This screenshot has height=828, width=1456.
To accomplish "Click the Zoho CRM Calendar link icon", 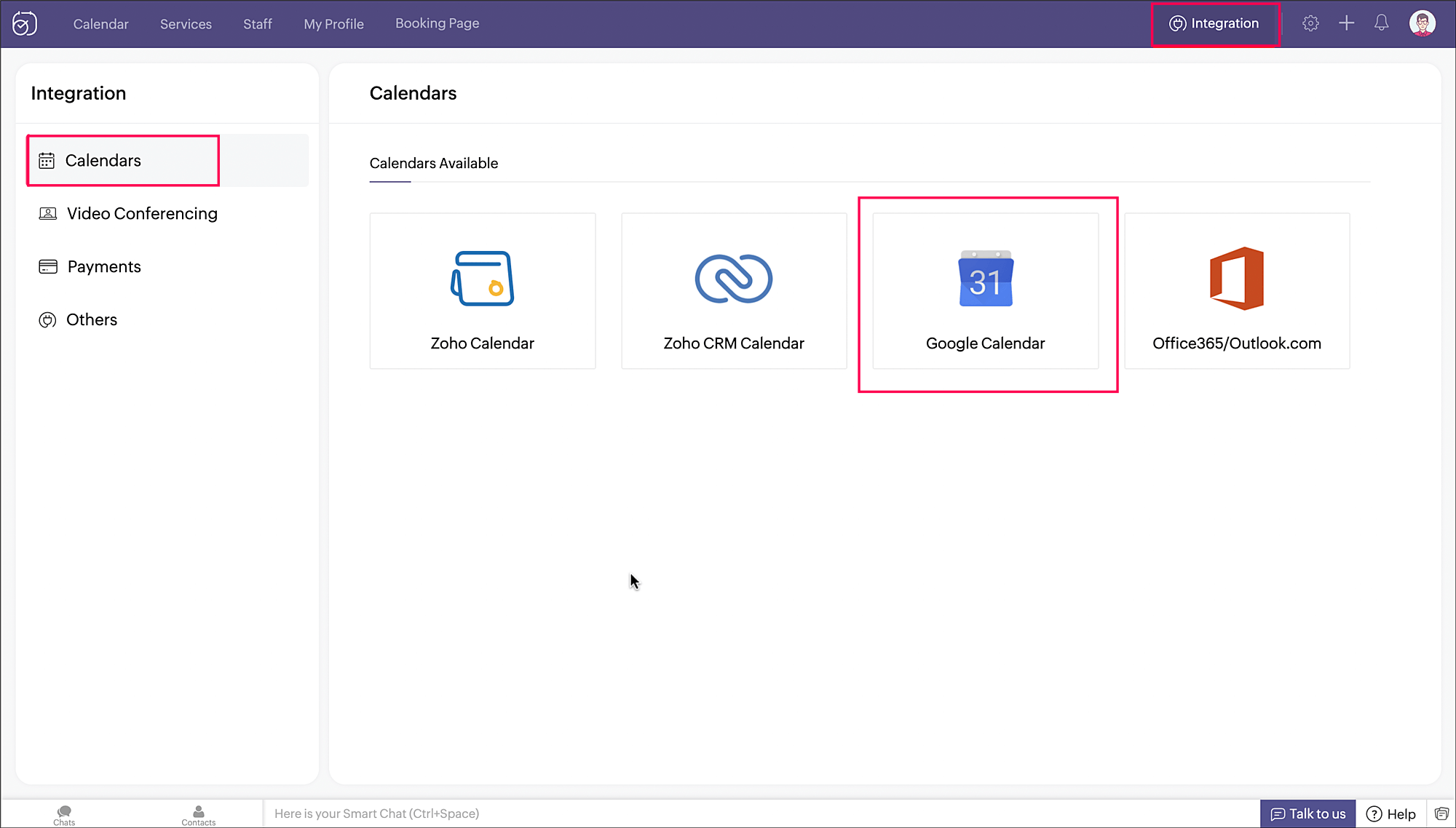I will click(x=734, y=279).
